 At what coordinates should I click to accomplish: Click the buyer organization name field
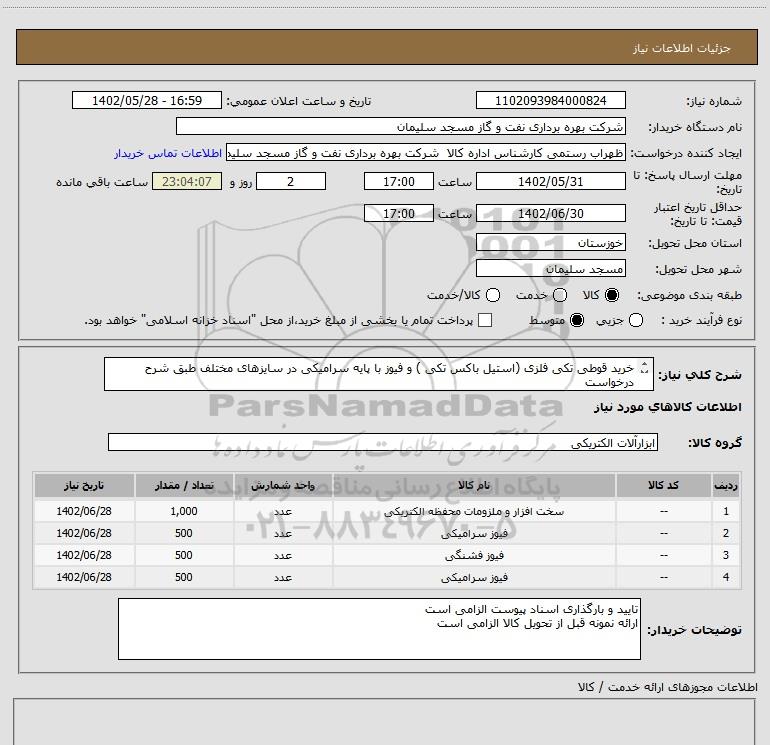pyautogui.click(x=401, y=127)
